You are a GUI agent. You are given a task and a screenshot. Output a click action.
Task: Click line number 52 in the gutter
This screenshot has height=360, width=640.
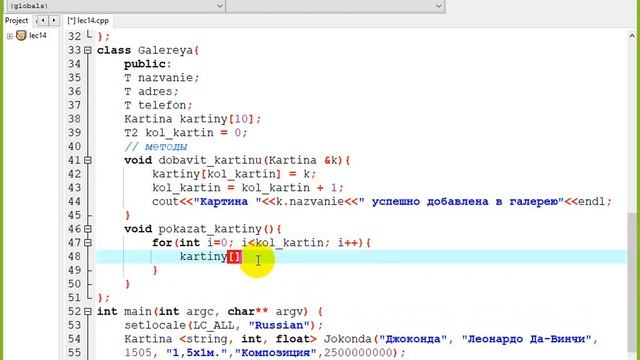pyautogui.click(x=74, y=311)
